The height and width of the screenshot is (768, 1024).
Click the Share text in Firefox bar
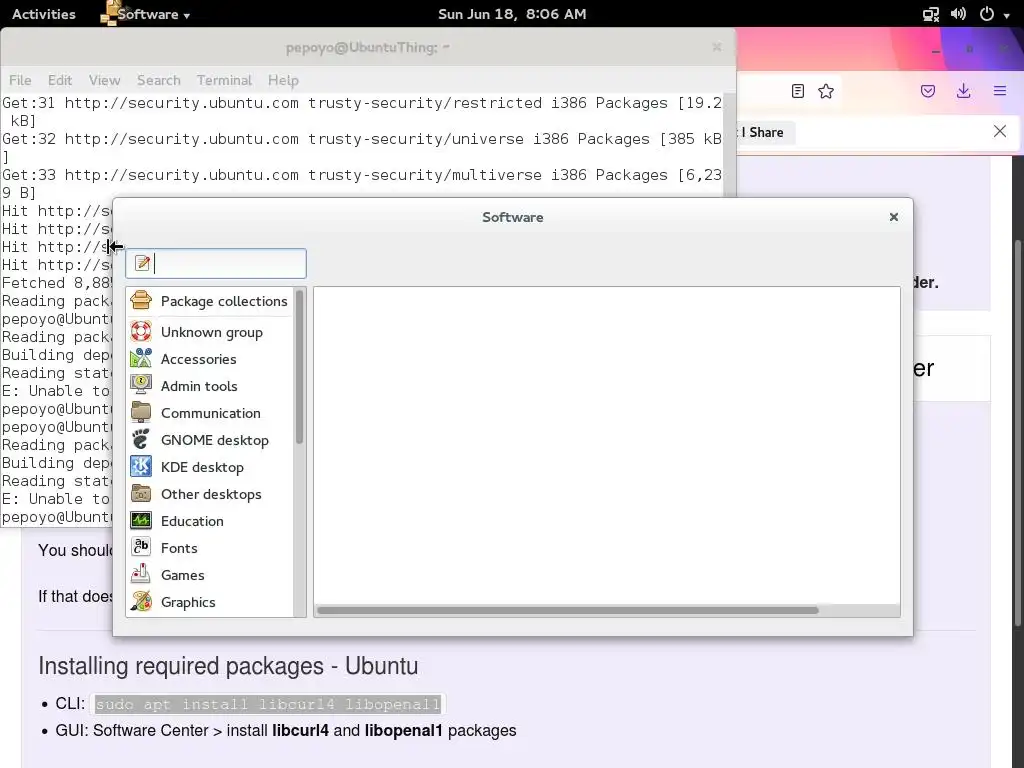click(x=766, y=132)
